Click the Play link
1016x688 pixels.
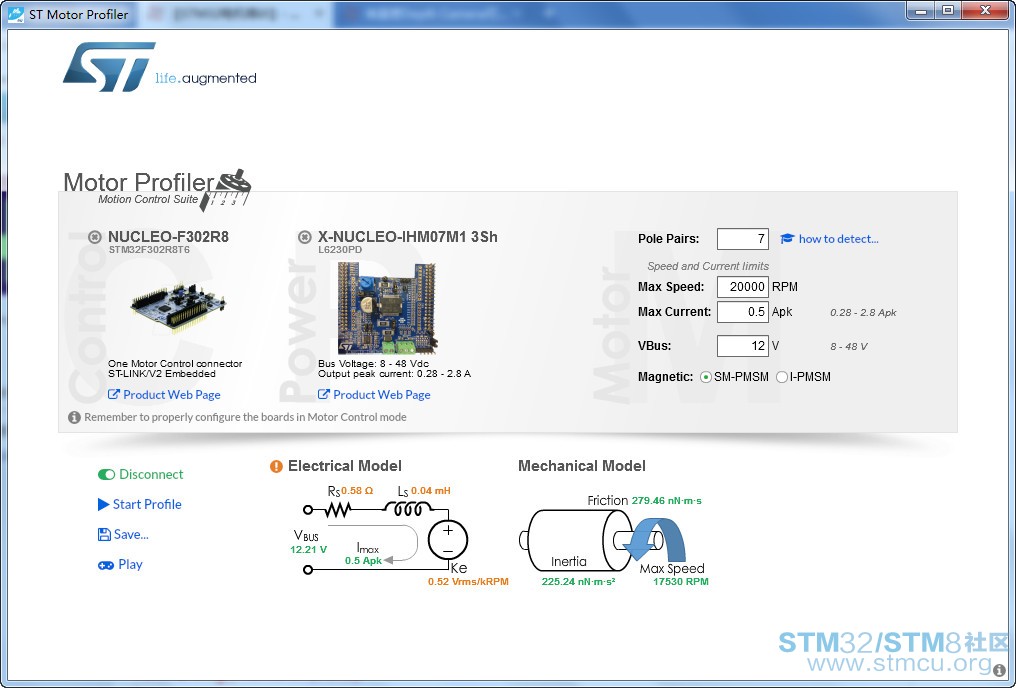click(130, 564)
